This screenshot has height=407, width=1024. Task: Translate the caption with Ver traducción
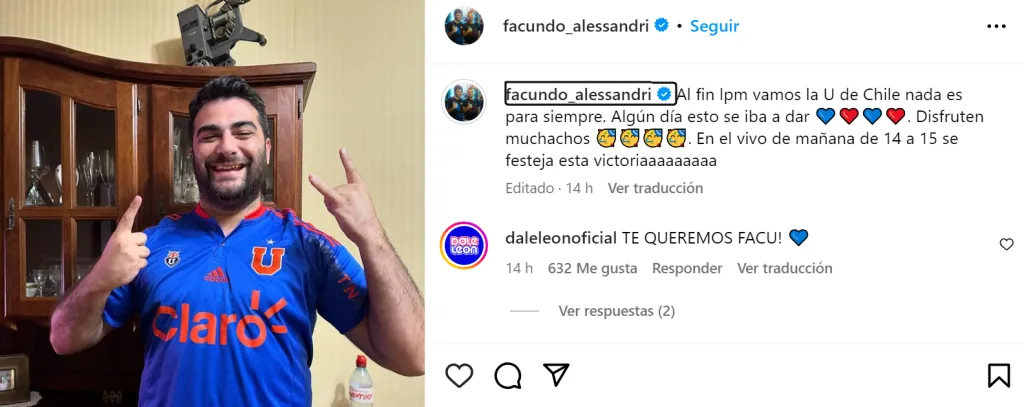(655, 188)
